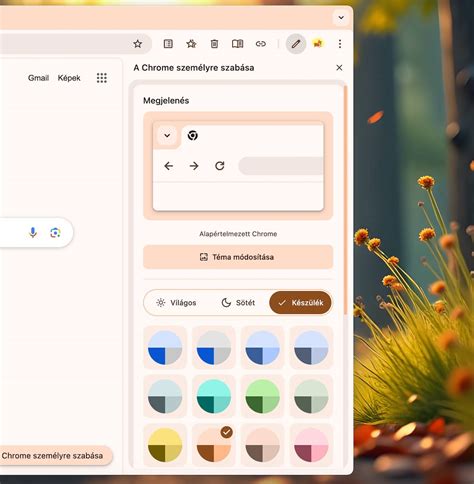Choose the navy and light blue swatch
This screenshot has width=474, height=484.
(262, 348)
